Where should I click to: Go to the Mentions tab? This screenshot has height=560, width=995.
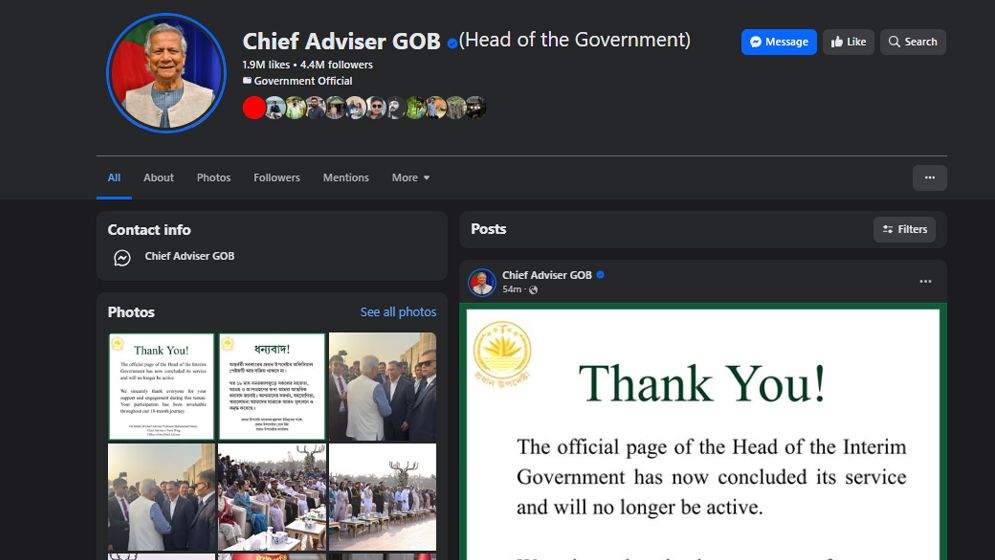click(x=345, y=178)
